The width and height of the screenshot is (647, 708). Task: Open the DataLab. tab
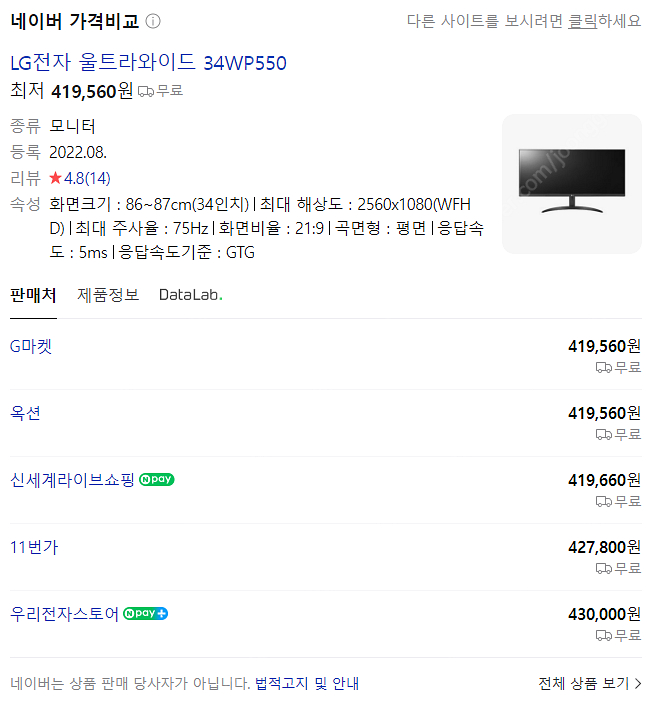[x=191, y=295]
